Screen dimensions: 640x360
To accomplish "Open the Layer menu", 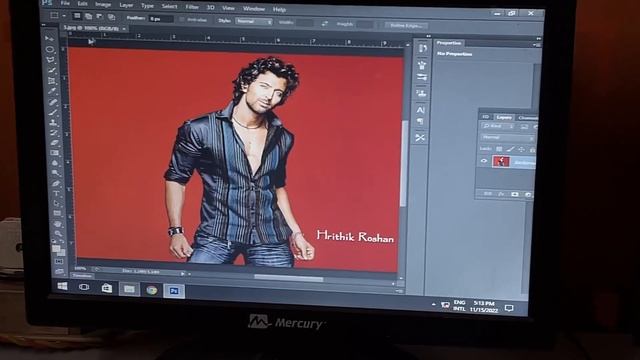I will point(126,5).
